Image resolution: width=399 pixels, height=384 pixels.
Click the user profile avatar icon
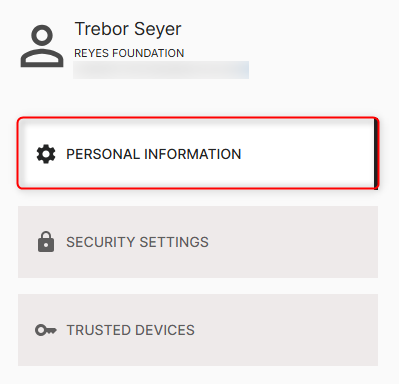click(x=42, y=46)
